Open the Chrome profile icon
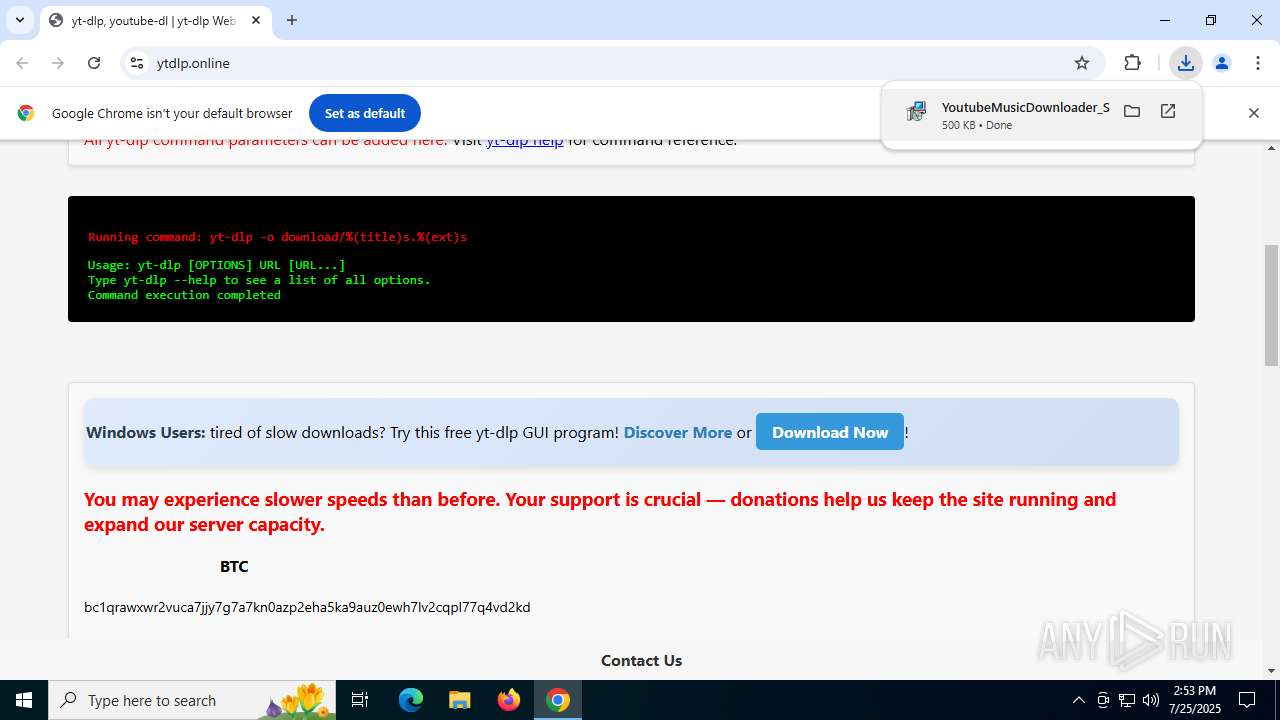The width and height of the screenshot is (1280, 720). (1221, 63)
